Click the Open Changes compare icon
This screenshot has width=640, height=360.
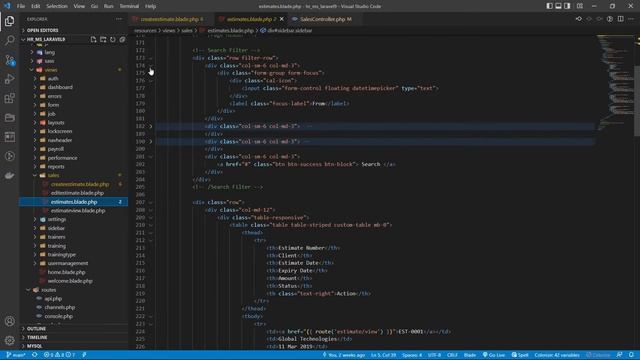pyautogui.click(x=579, y=19)
